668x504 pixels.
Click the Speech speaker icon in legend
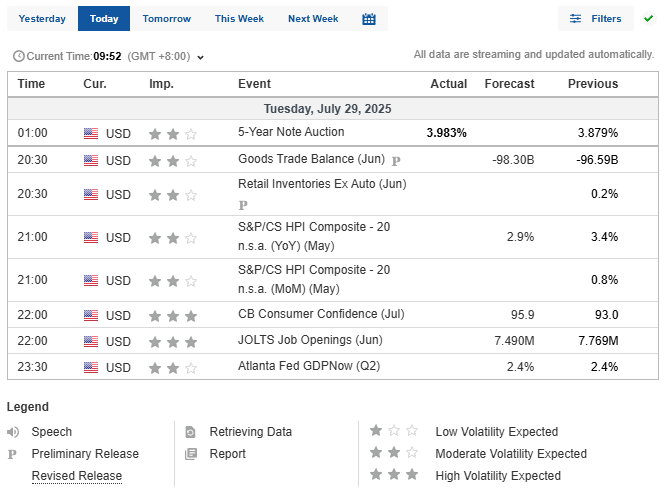coord(13,432)
